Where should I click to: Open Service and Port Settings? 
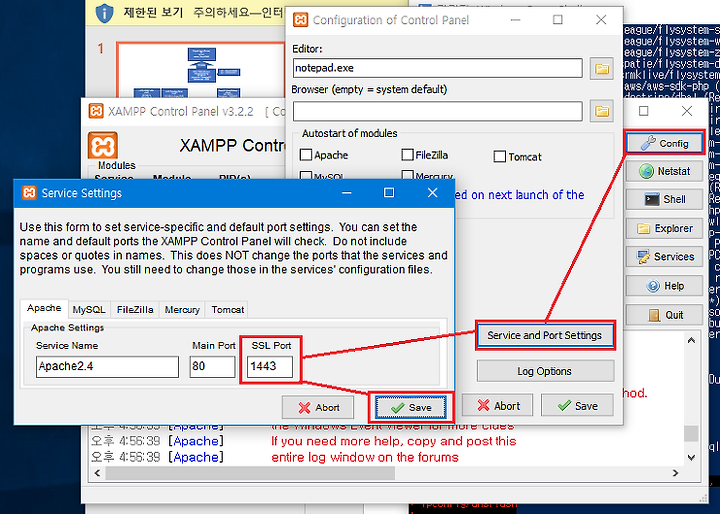click(545, 335)
